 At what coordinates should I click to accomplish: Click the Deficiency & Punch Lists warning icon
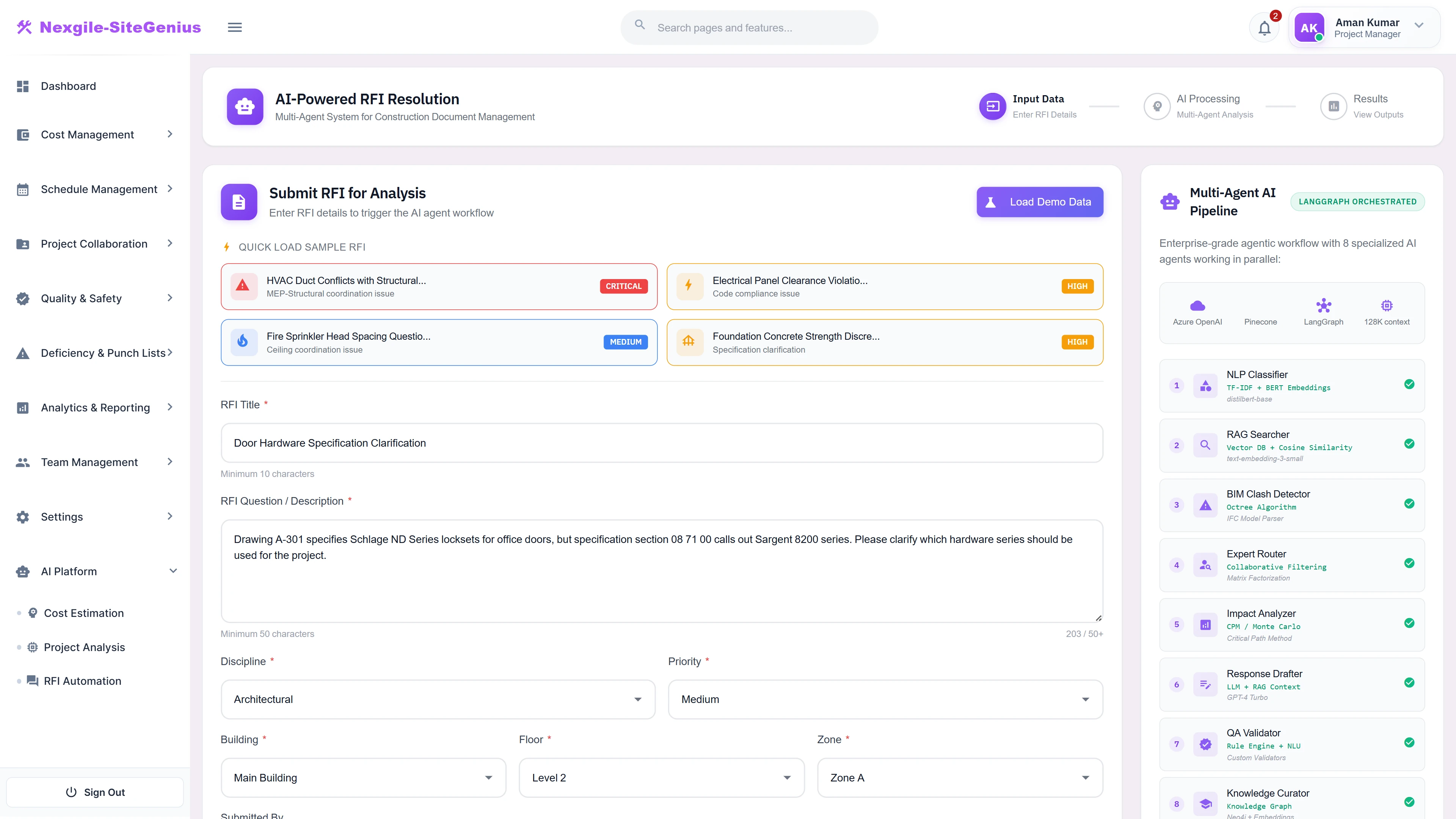coord(23,353)
